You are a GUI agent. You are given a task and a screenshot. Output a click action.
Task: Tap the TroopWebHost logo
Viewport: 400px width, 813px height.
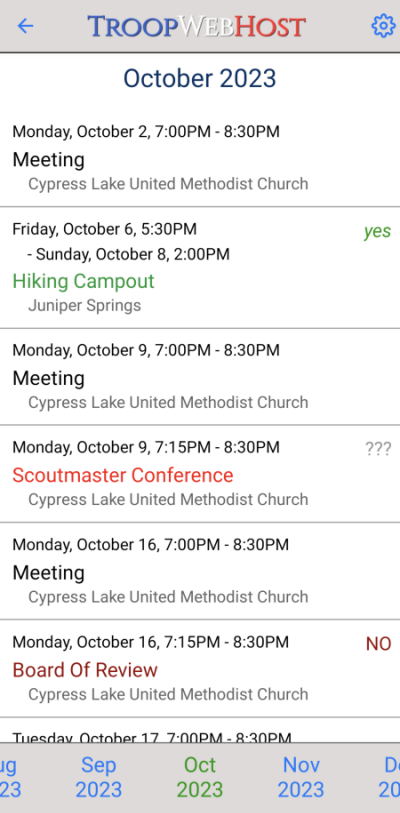coord(197,26)
